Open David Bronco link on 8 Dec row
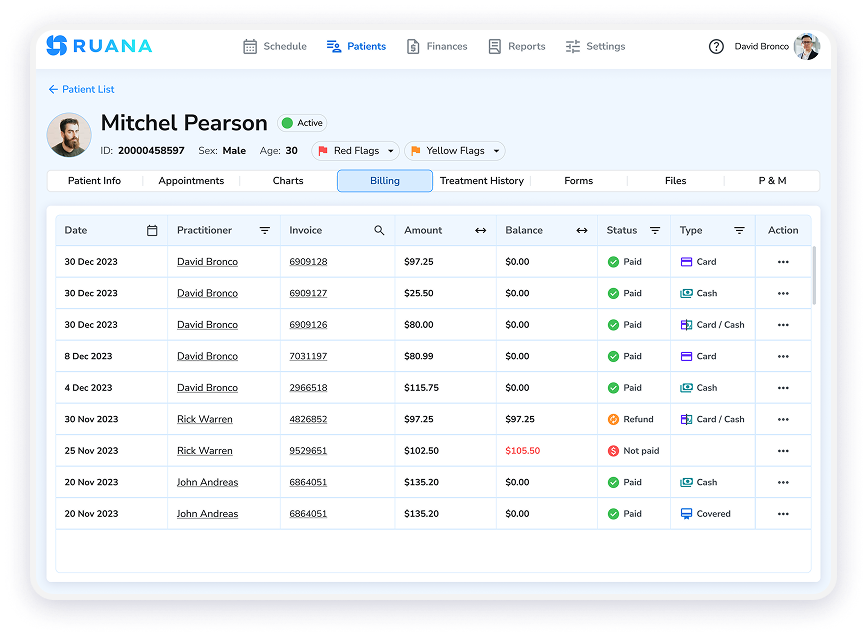Viewport: 867px width, 636px height. (207, 357)
